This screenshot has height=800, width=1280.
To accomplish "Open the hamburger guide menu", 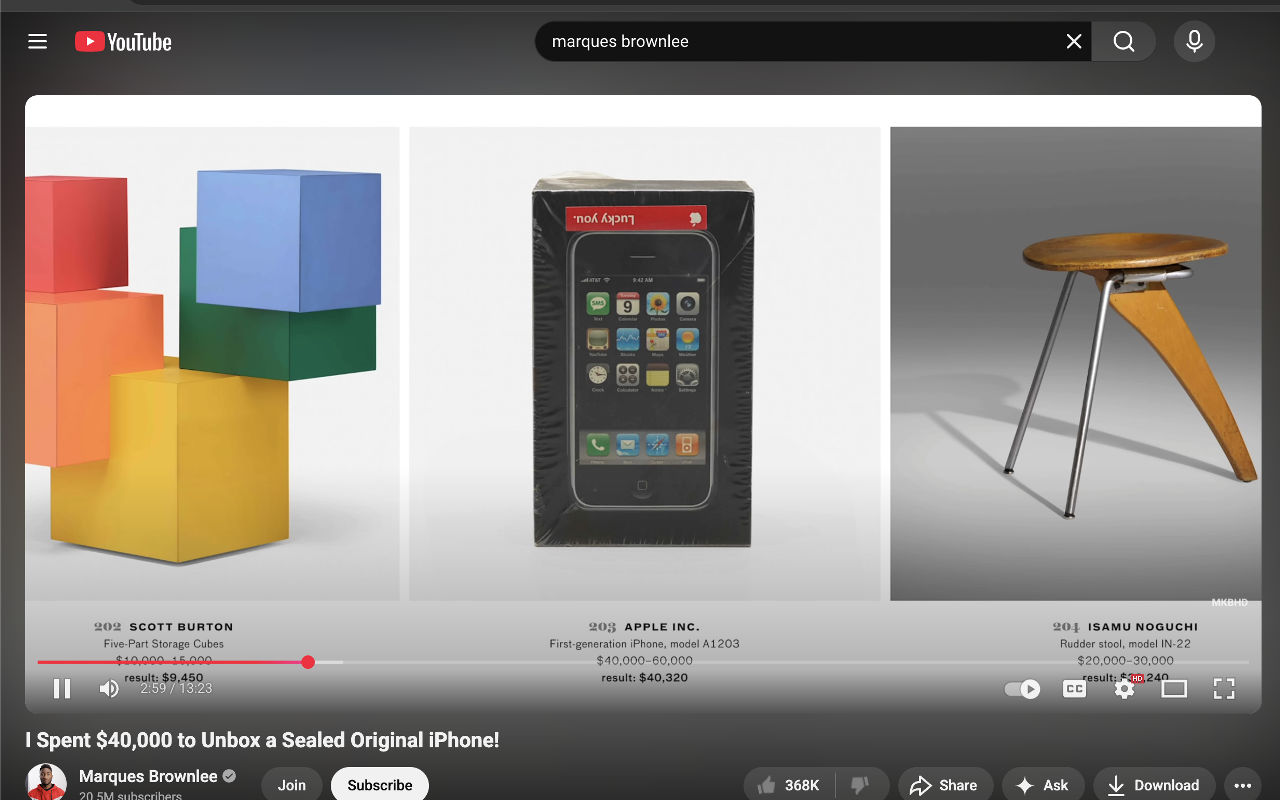I will tap(38, 41).
